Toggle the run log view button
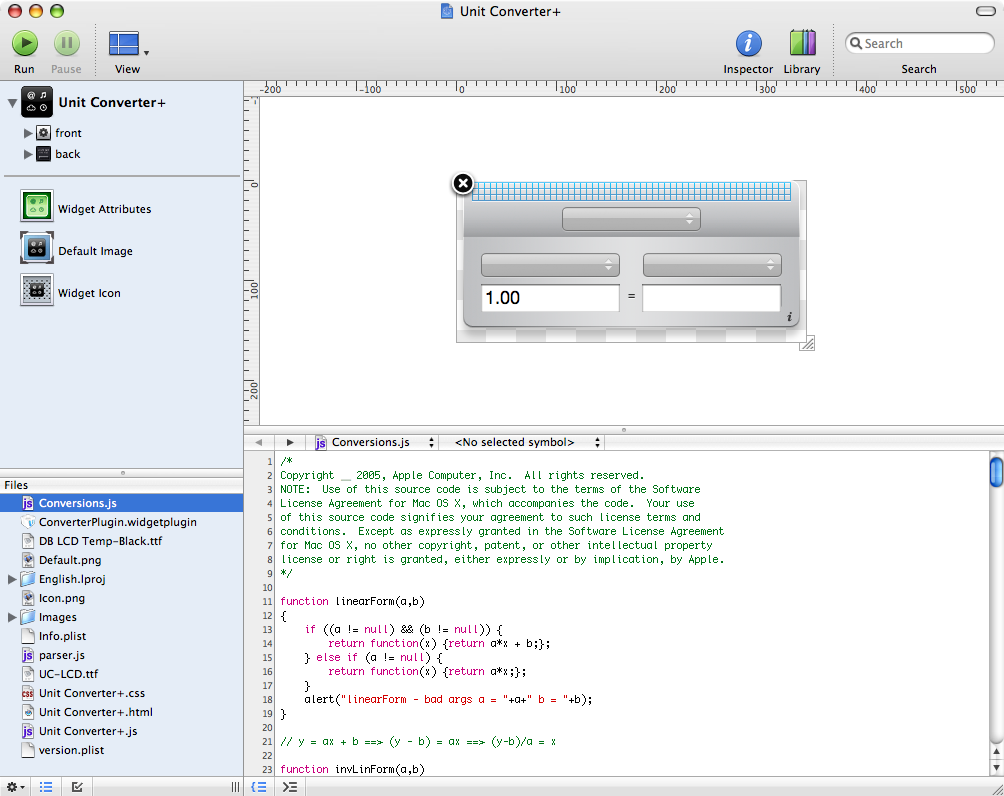Viewport: 1004px width, 796px height. pos(290,787)
